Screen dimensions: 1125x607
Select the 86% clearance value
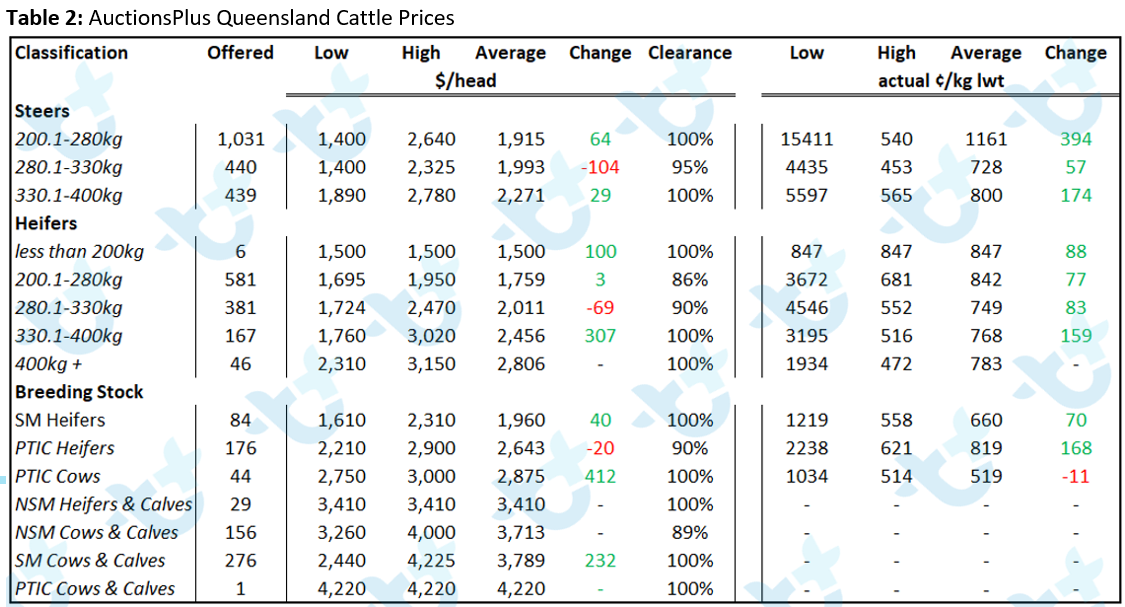click(x=690, y=280)
